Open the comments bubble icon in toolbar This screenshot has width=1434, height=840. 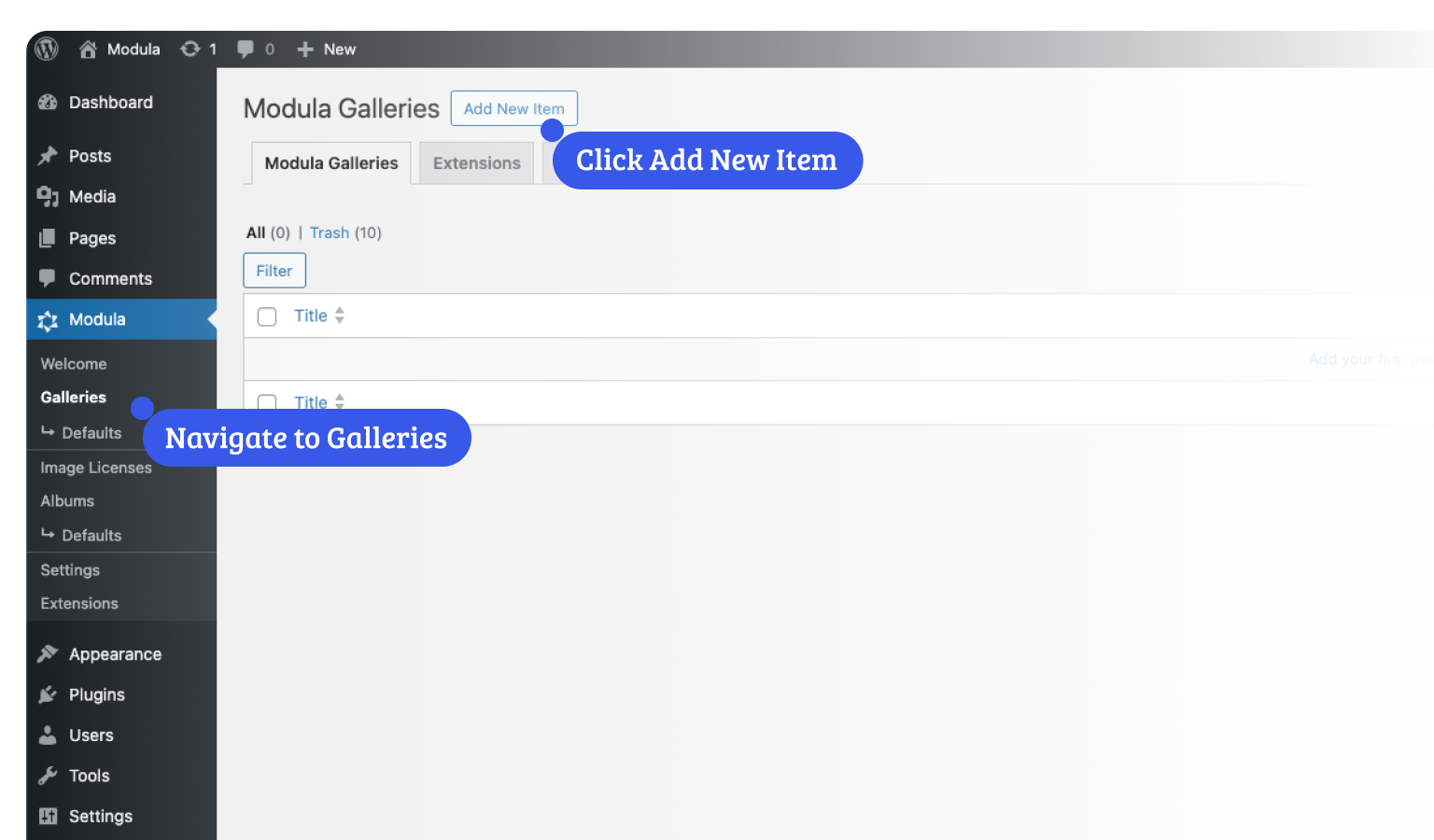tap(246, 49)
